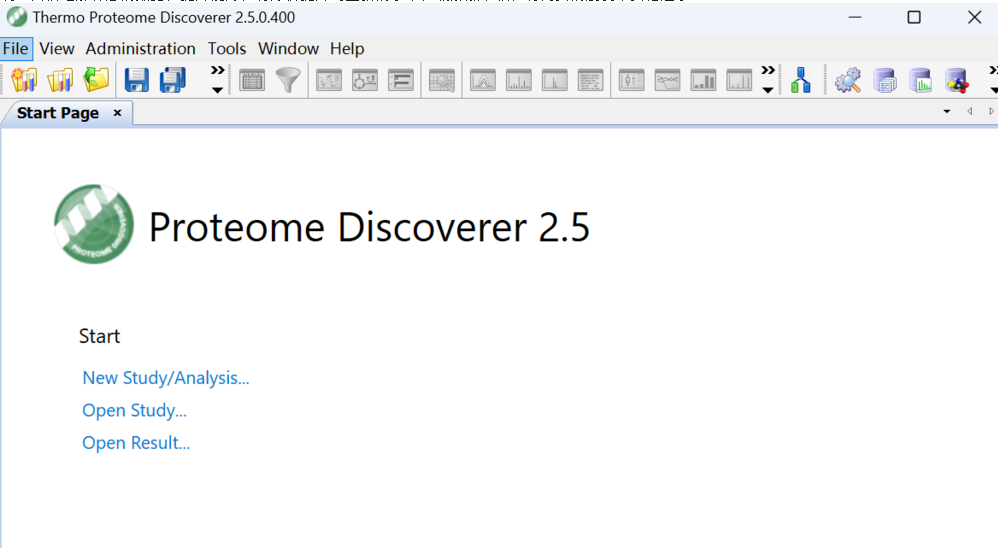Click the result table grid icon
998x548 pixels.
[x=252, y=81]
